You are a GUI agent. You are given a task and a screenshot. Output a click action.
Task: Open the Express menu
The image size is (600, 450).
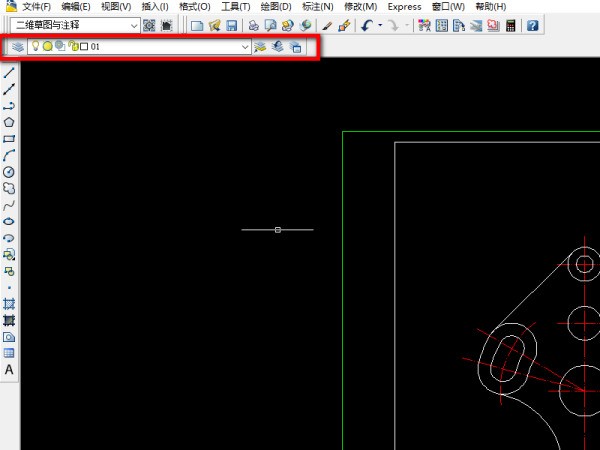tap(405, 7)
